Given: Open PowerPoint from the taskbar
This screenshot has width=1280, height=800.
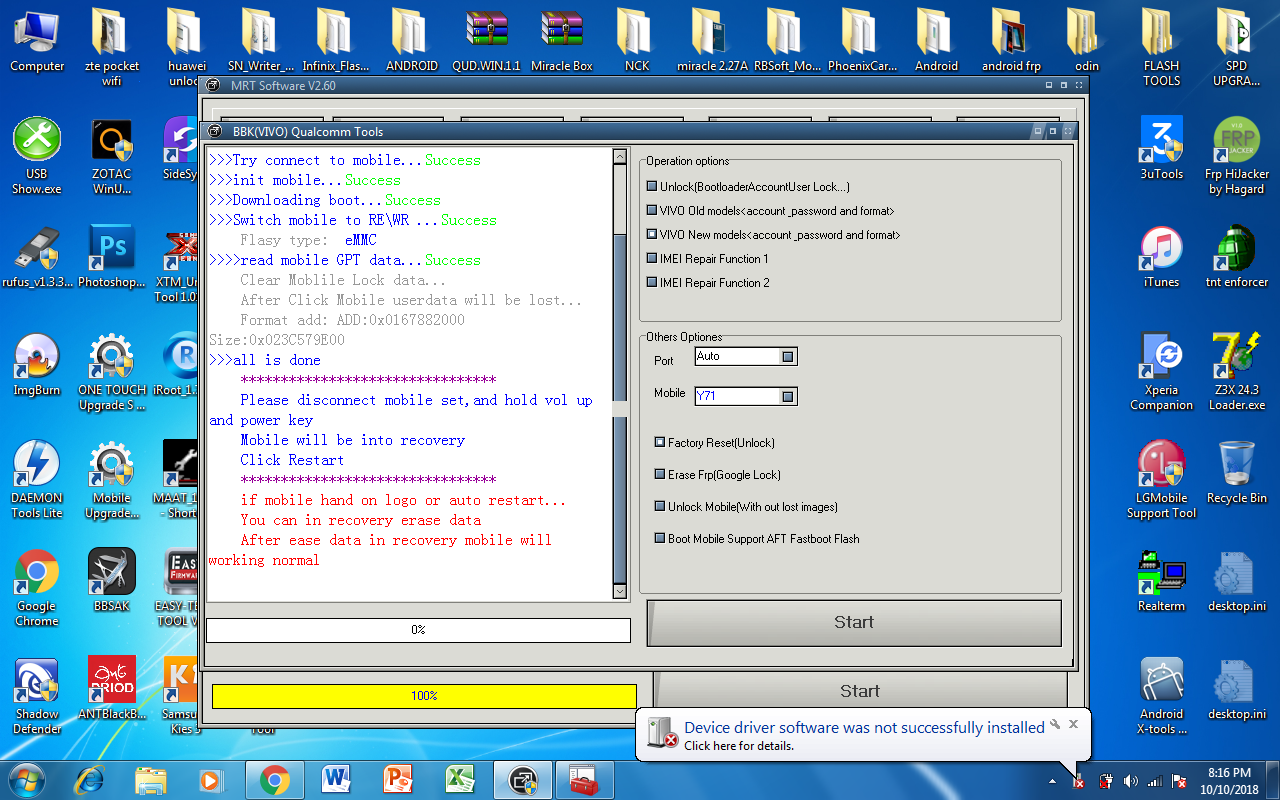Looking at the screenshot, I should 398,779.
